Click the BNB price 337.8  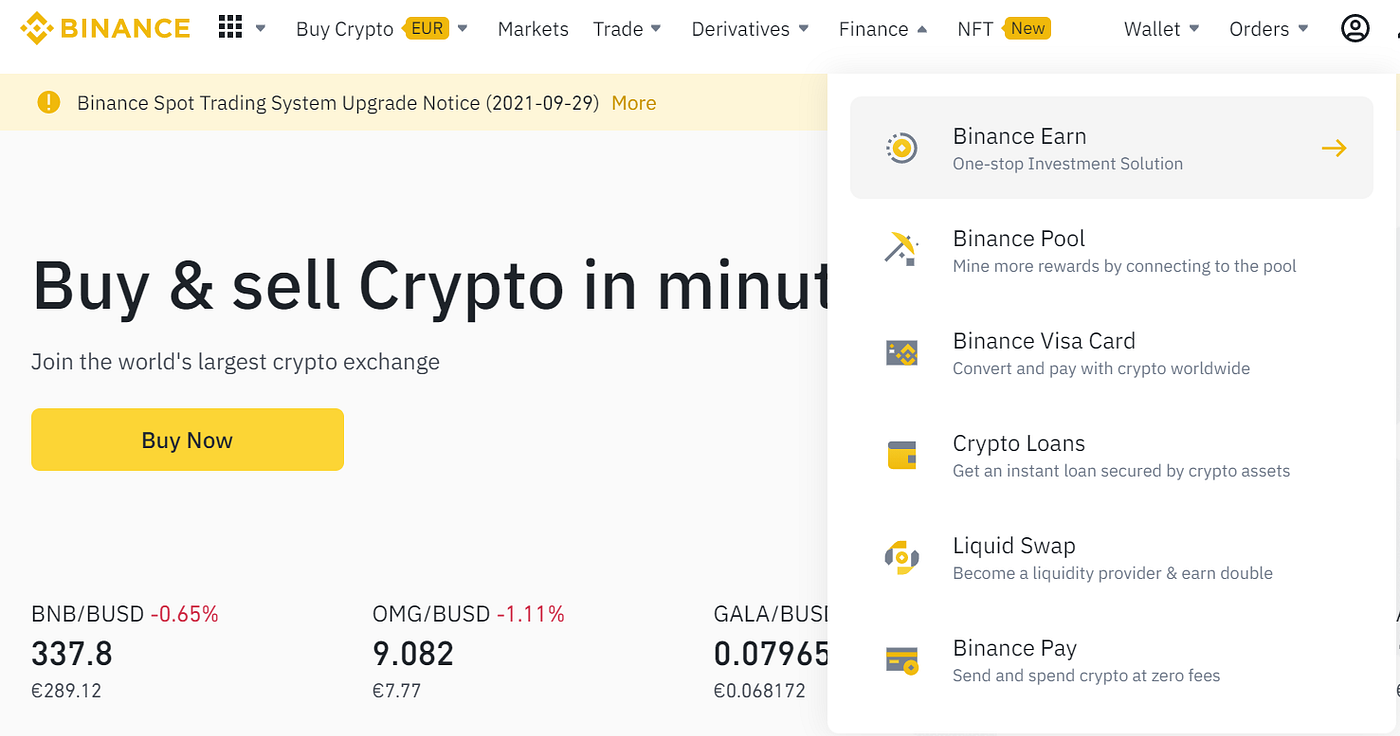pyautogui.click(x=72, y=654)
